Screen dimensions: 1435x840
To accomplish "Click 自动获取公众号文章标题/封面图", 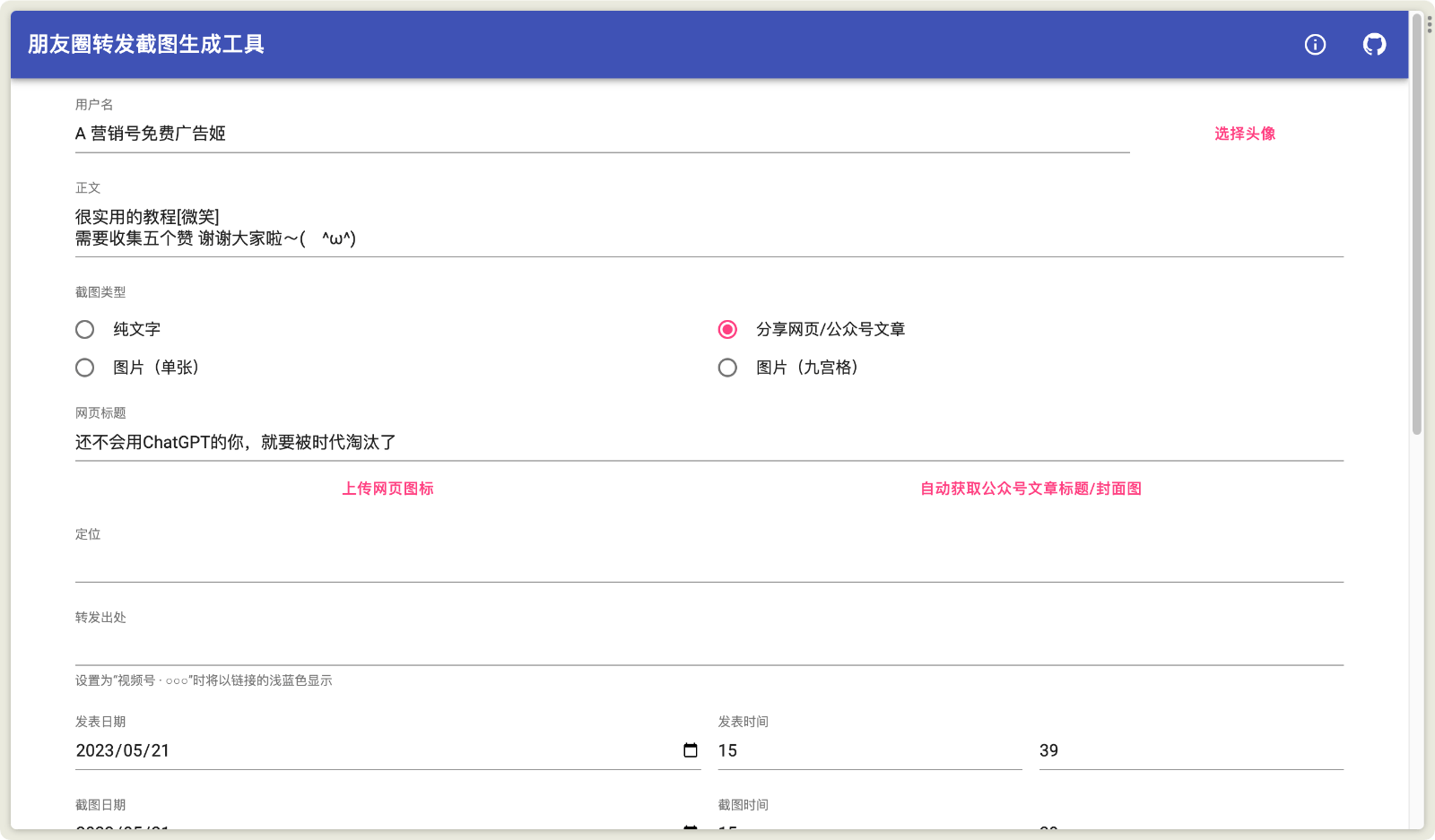I will (x=1030, y=489).
